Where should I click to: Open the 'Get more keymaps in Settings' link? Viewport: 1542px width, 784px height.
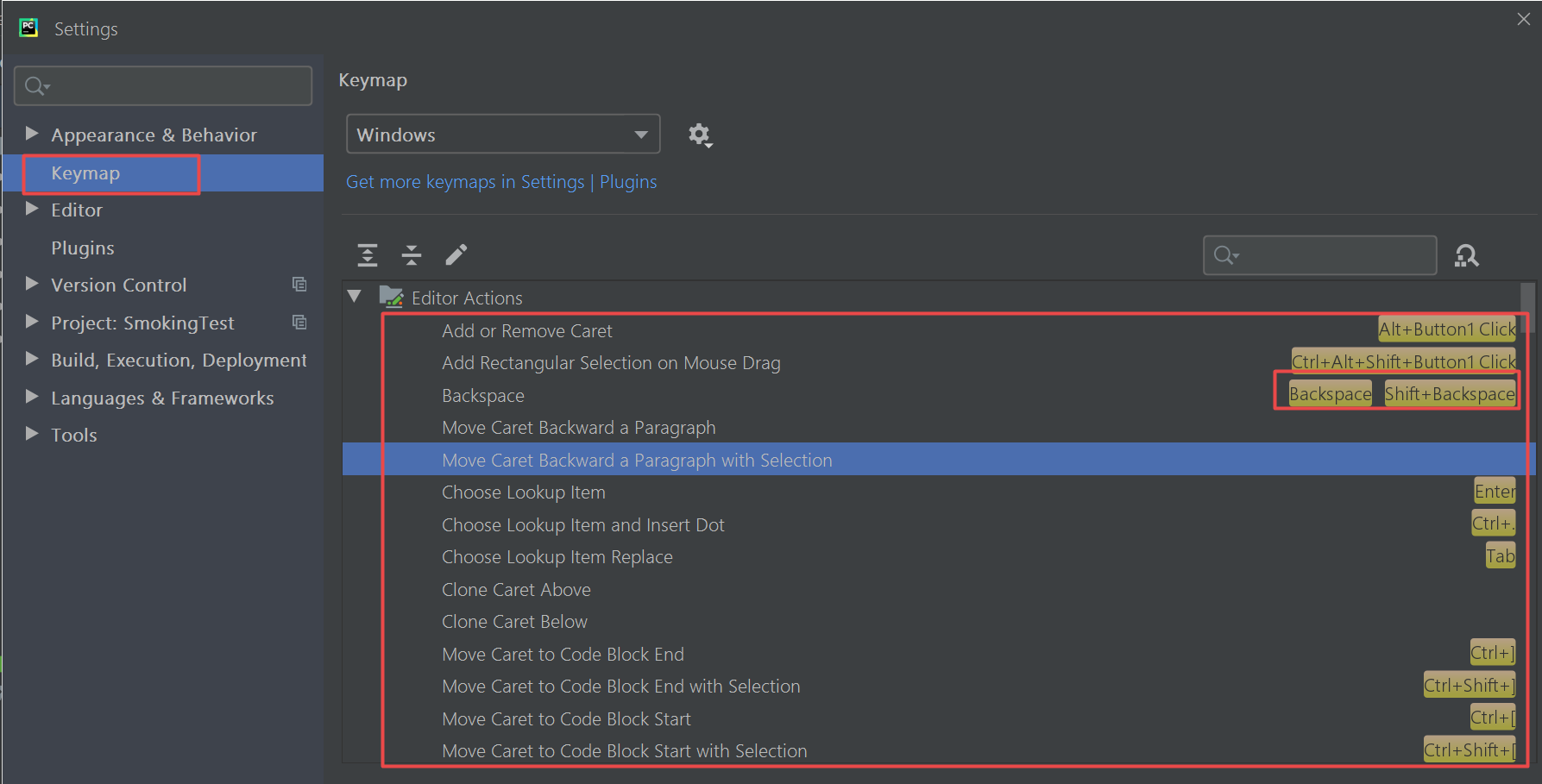pos(465,182)
